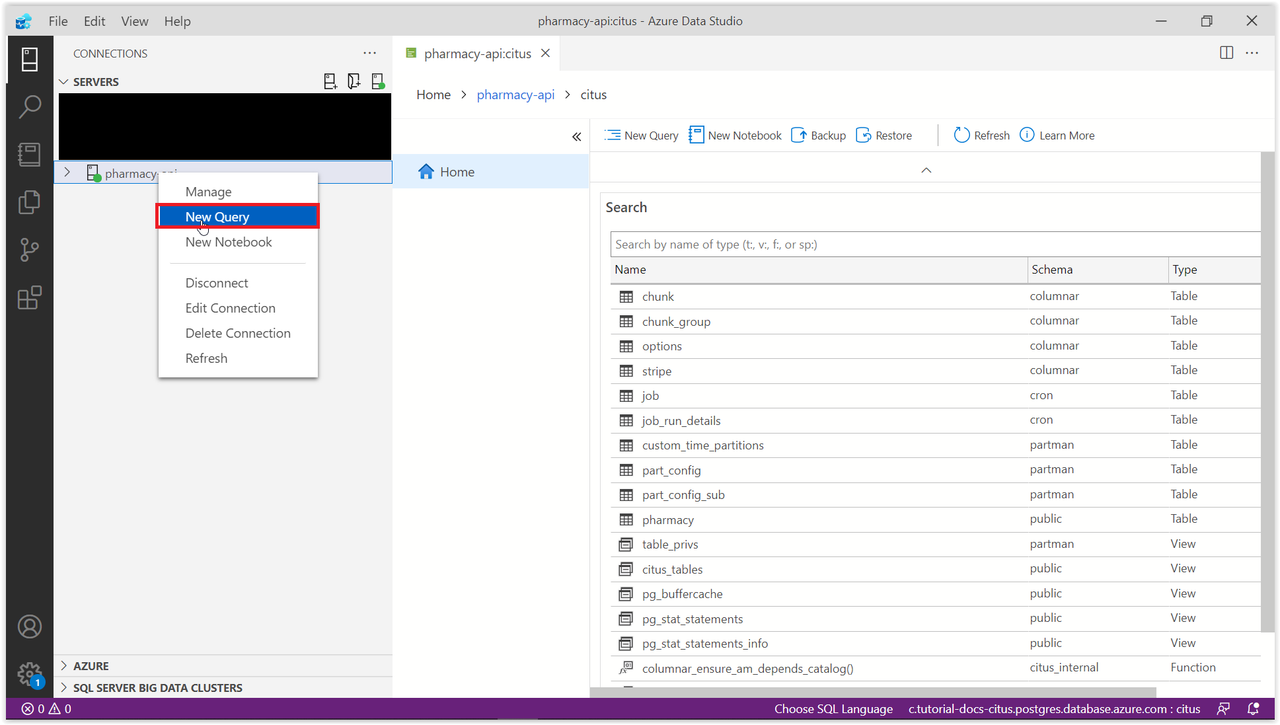Sort by Type column header
The width and height of the screenshot is (1280, 725).
pyautogui.click(x=1214, y=270)
